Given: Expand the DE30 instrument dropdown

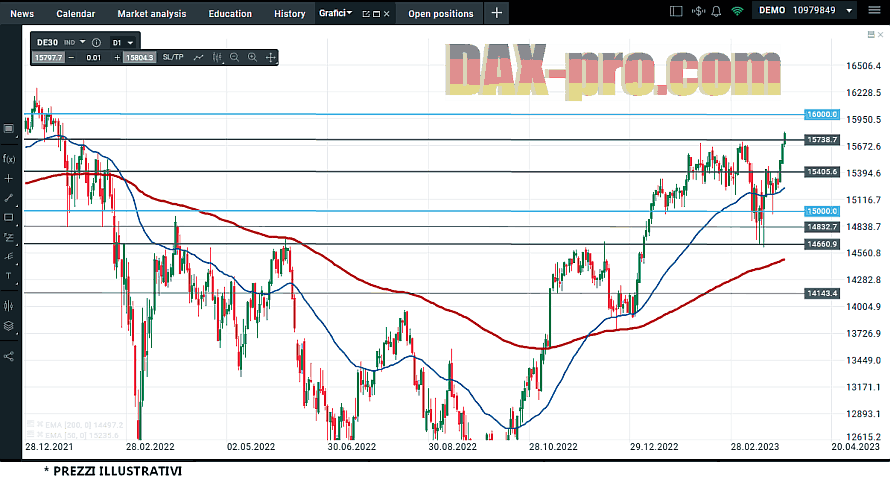Looking at the screenshot, I should (x=83, y=42).
